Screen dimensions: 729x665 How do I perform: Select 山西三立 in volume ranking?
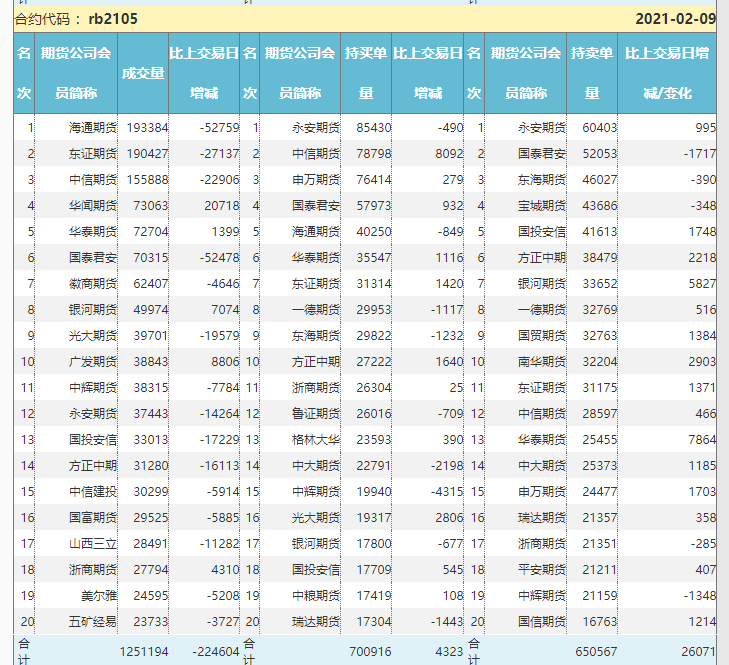(x=93, y=544)
